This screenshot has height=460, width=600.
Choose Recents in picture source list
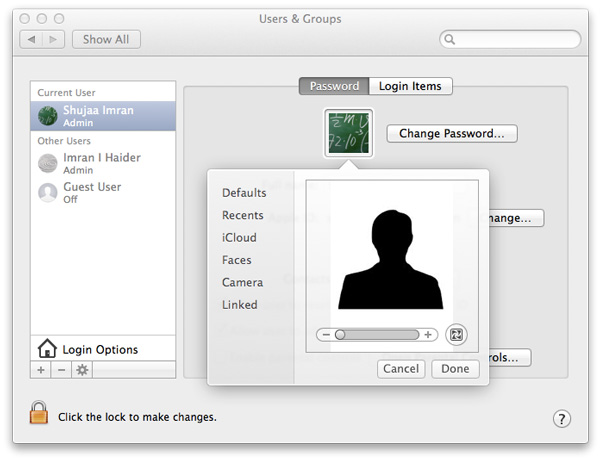point(243,215)
